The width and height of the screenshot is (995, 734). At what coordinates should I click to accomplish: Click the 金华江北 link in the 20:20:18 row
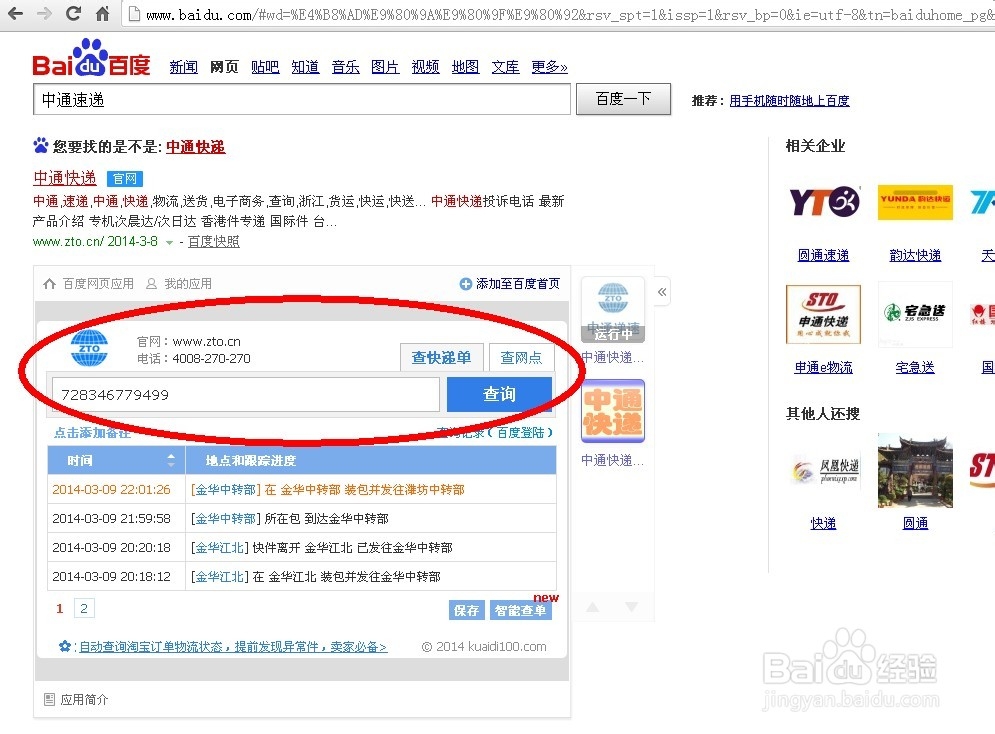220,547
